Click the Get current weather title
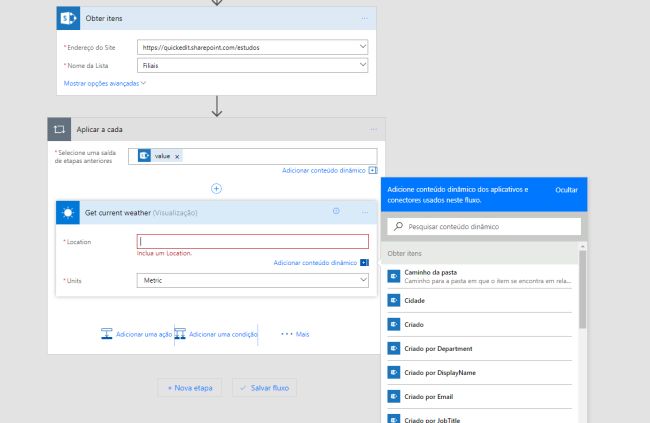Viewport: 650px width, 423px height. tap(118, 213)
